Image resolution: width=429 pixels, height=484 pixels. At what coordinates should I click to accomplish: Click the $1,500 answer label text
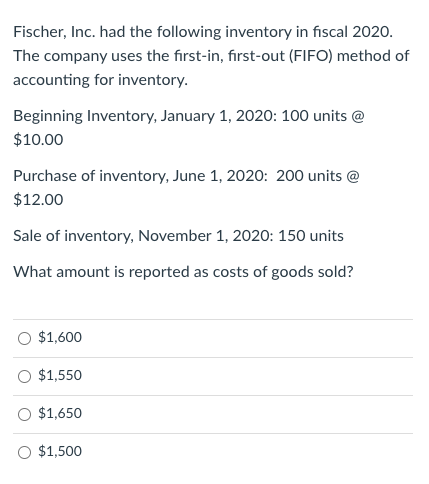pyautogui.click(x=60, y=451)
